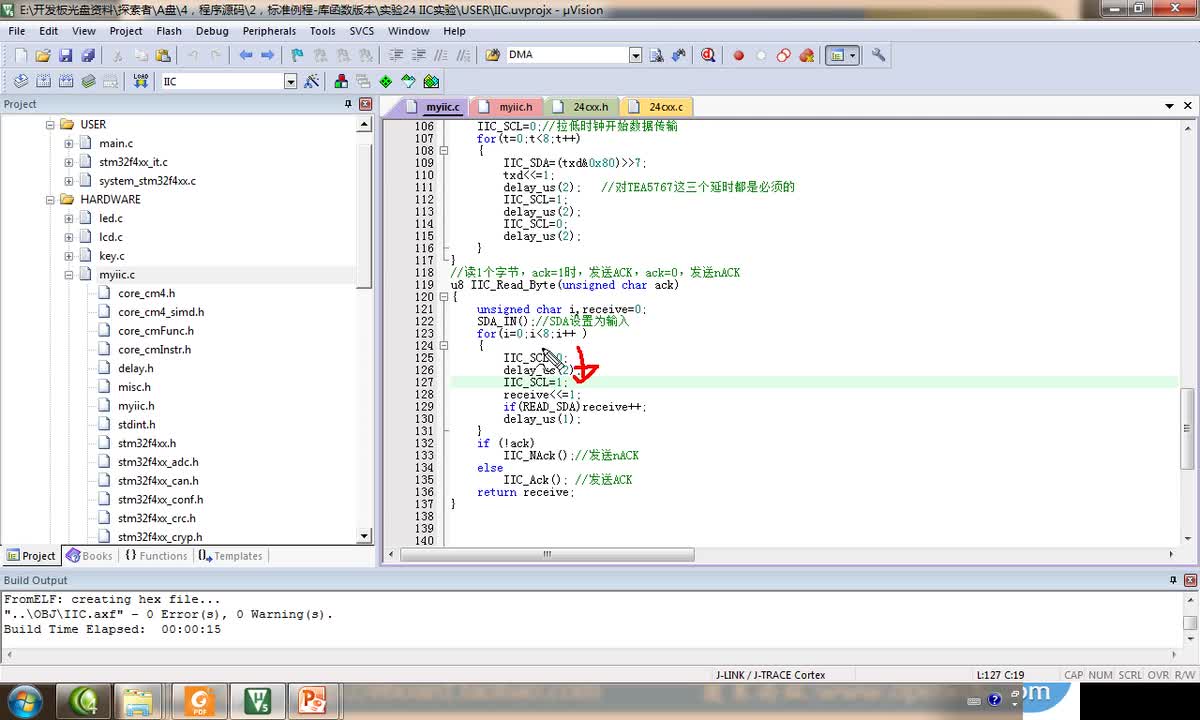
Task: Indent the selected lines using toolbar
Action: pos(397,55)
